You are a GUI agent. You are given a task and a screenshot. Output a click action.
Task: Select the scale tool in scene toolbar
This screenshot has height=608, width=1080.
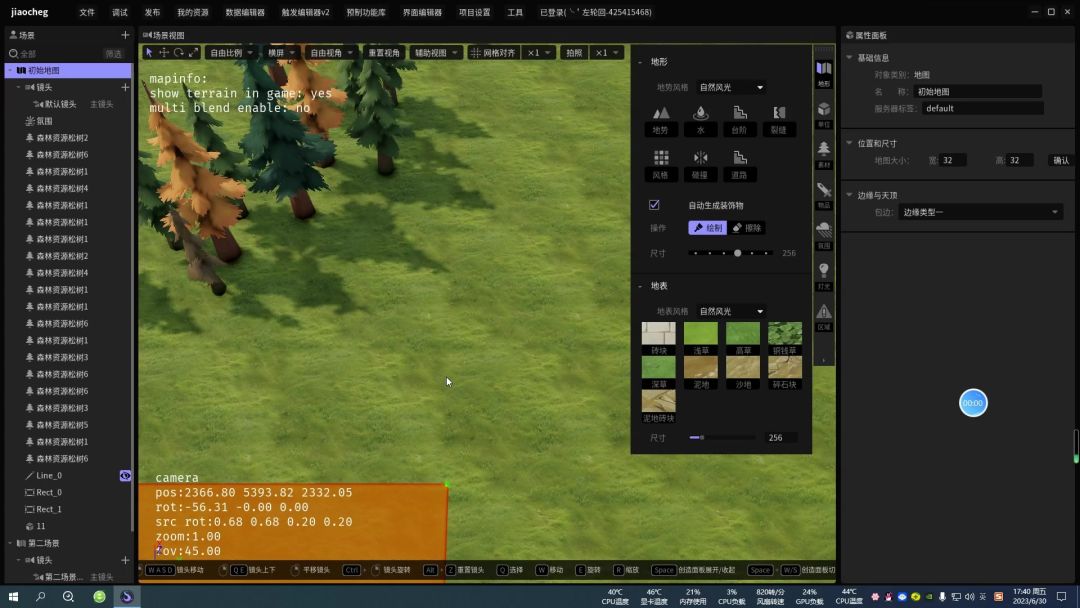click(x=194, y=52)
